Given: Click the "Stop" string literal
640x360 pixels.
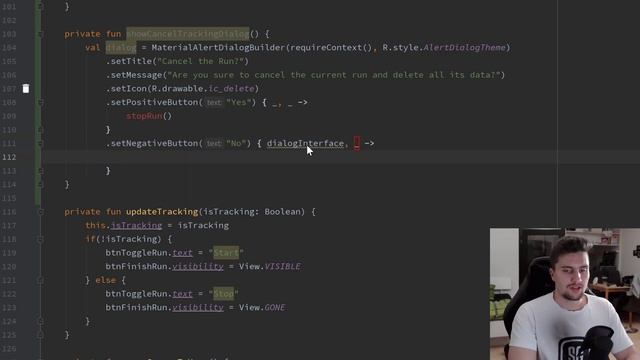Looking at the screenshot, I should (223, 294).
